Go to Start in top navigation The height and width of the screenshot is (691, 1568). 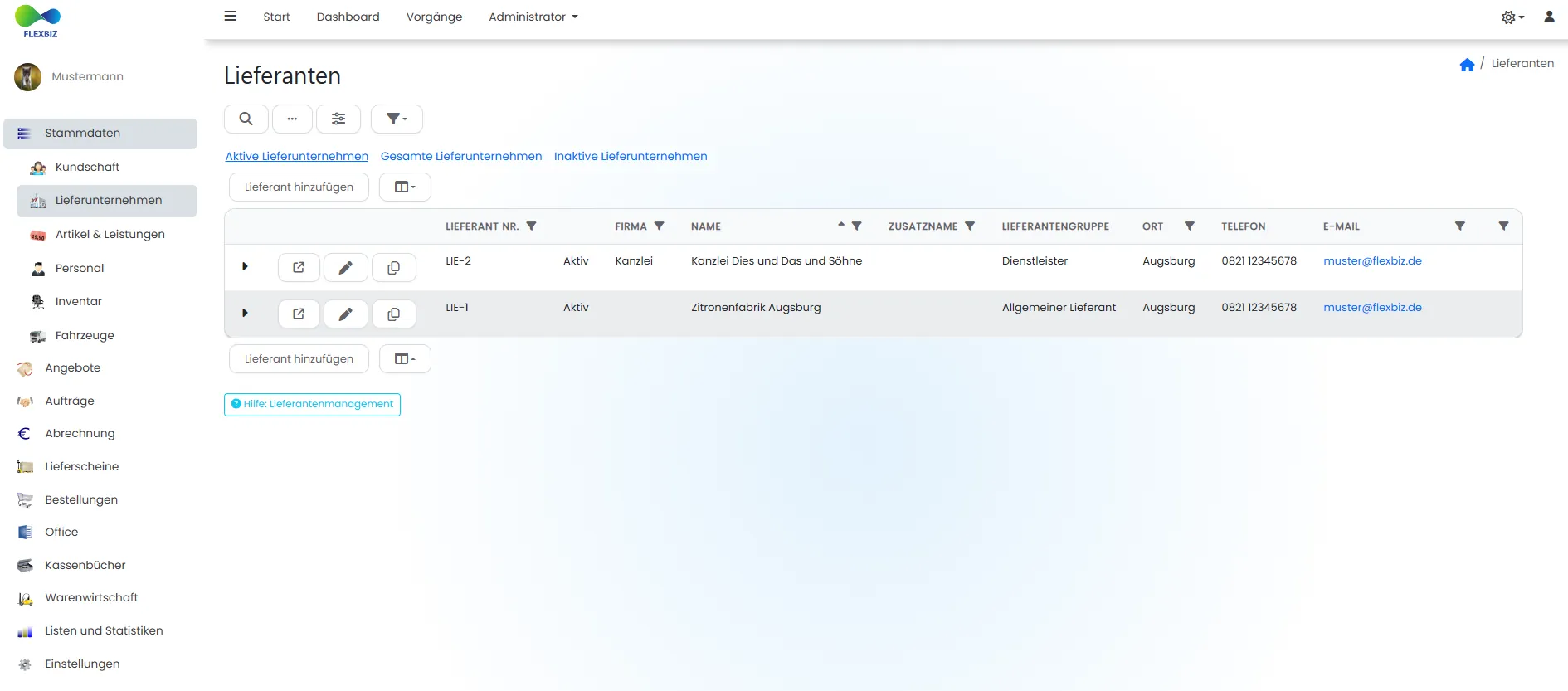[276, 17]
